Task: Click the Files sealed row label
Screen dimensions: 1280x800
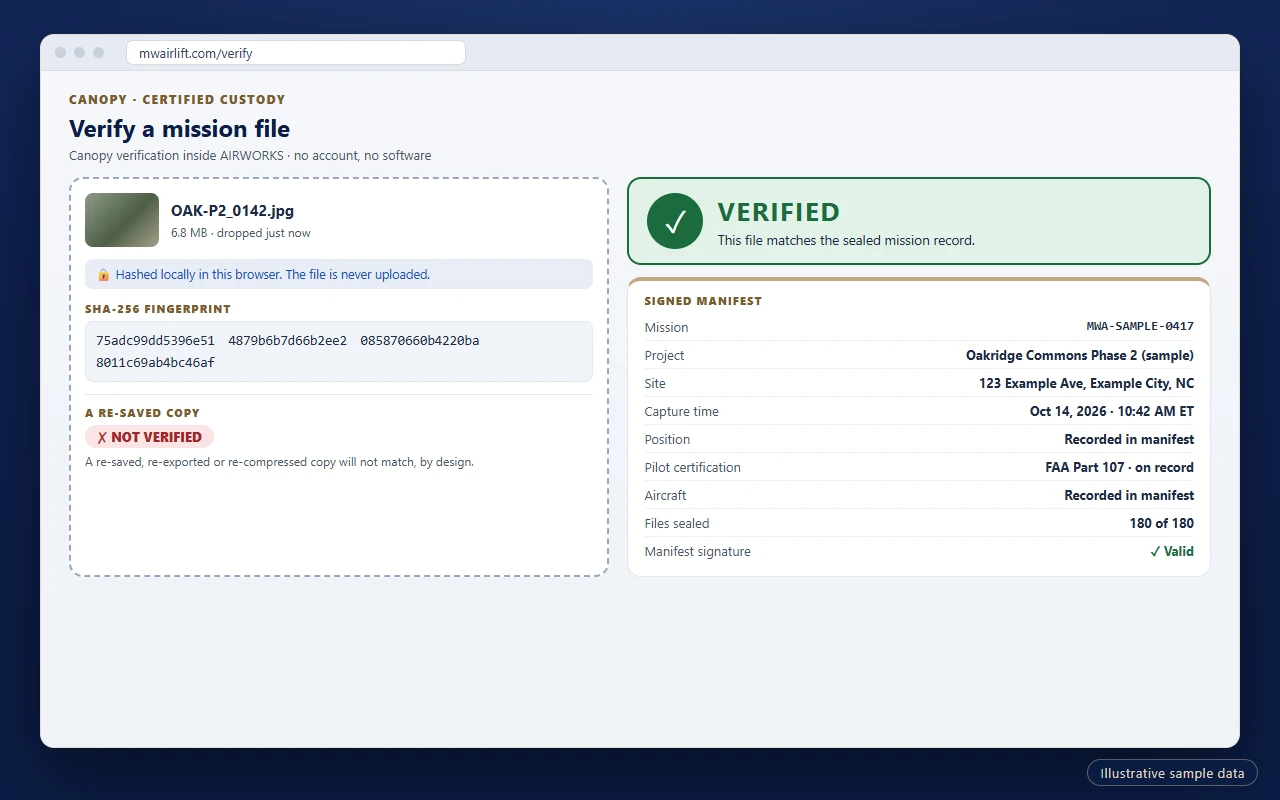Action: 677,523
